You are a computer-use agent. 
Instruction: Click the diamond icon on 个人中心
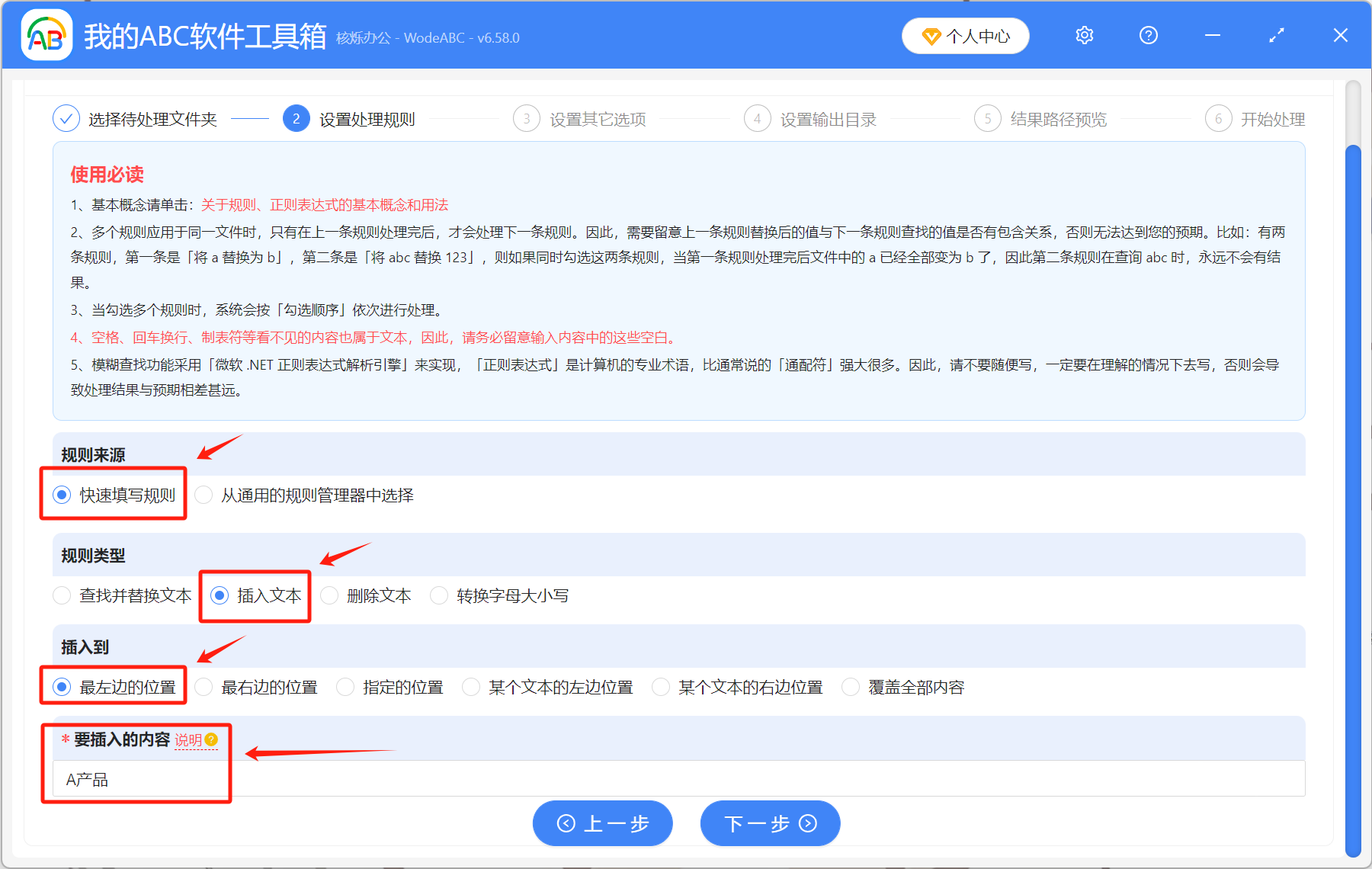click(x=931, y=35)
